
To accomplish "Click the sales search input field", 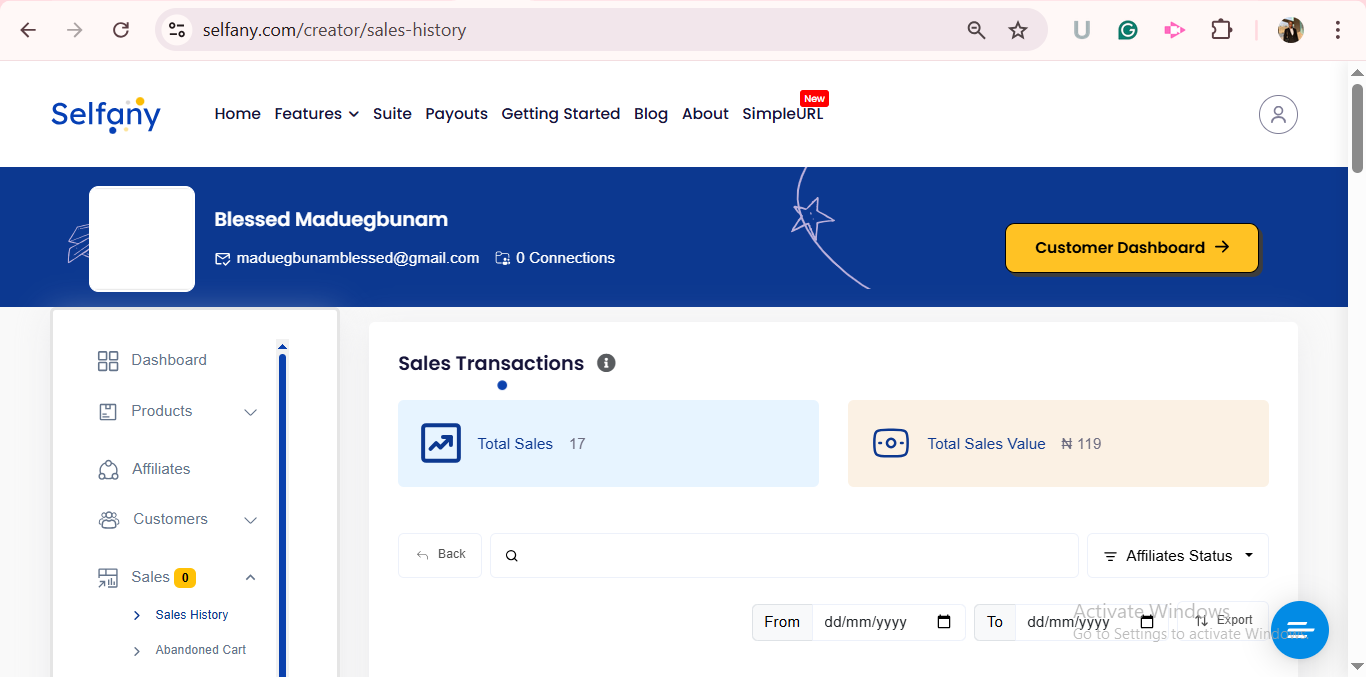I will [784, 556].
